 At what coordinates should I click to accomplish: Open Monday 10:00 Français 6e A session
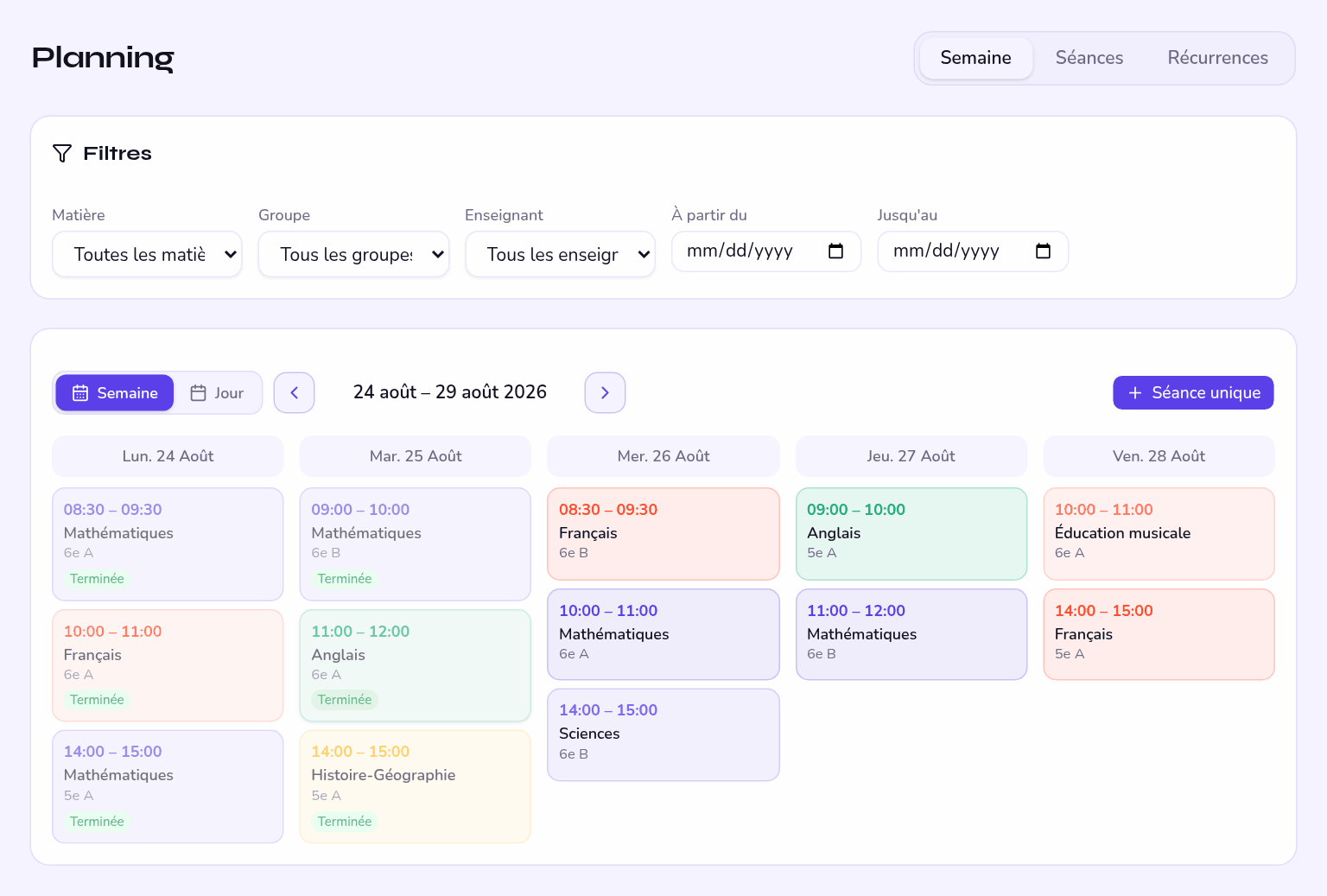168,665
